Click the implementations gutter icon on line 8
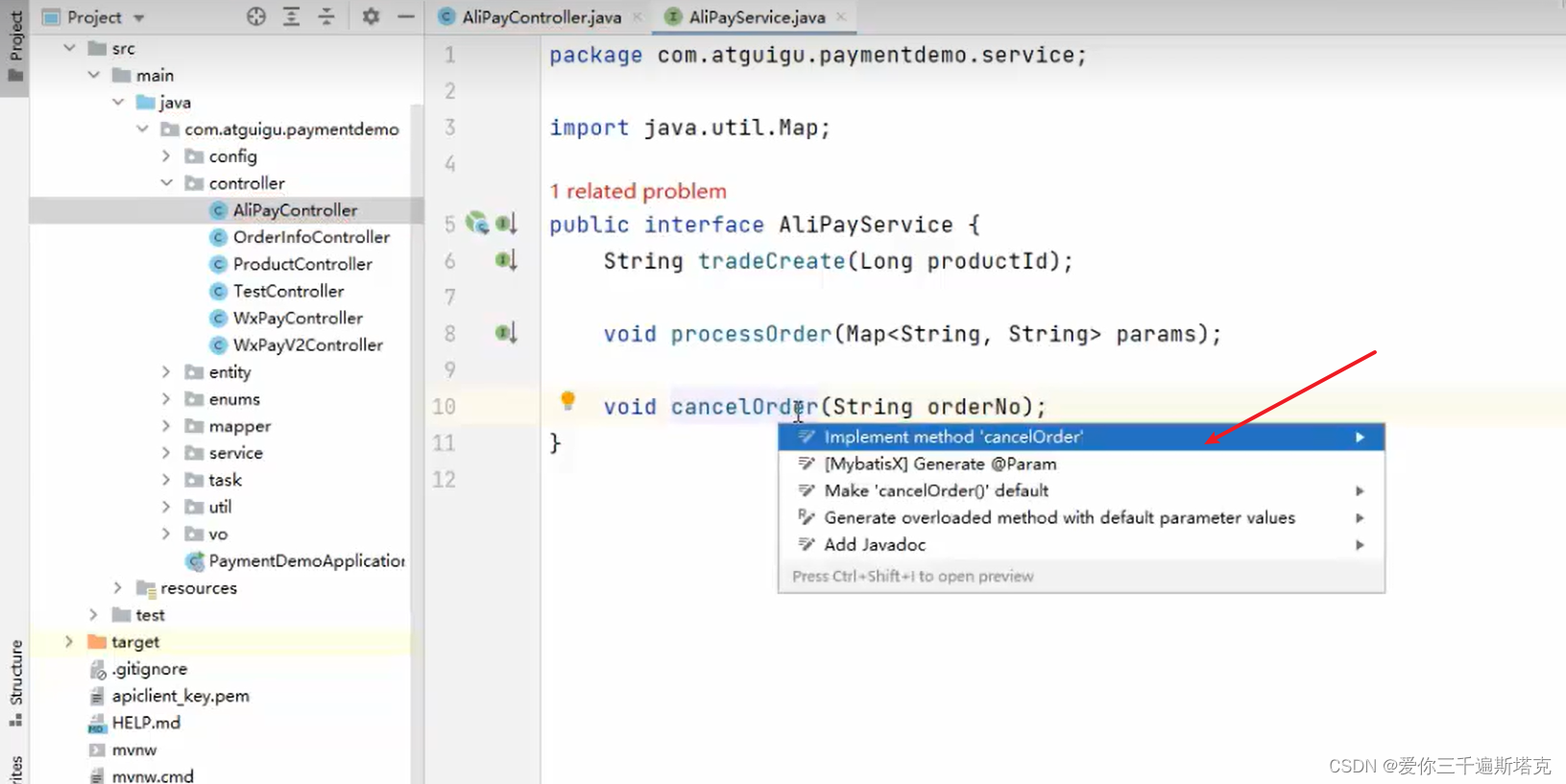The width and height of the screenshot is (1566, 784). pyautogui.click(x=506, y=333)
